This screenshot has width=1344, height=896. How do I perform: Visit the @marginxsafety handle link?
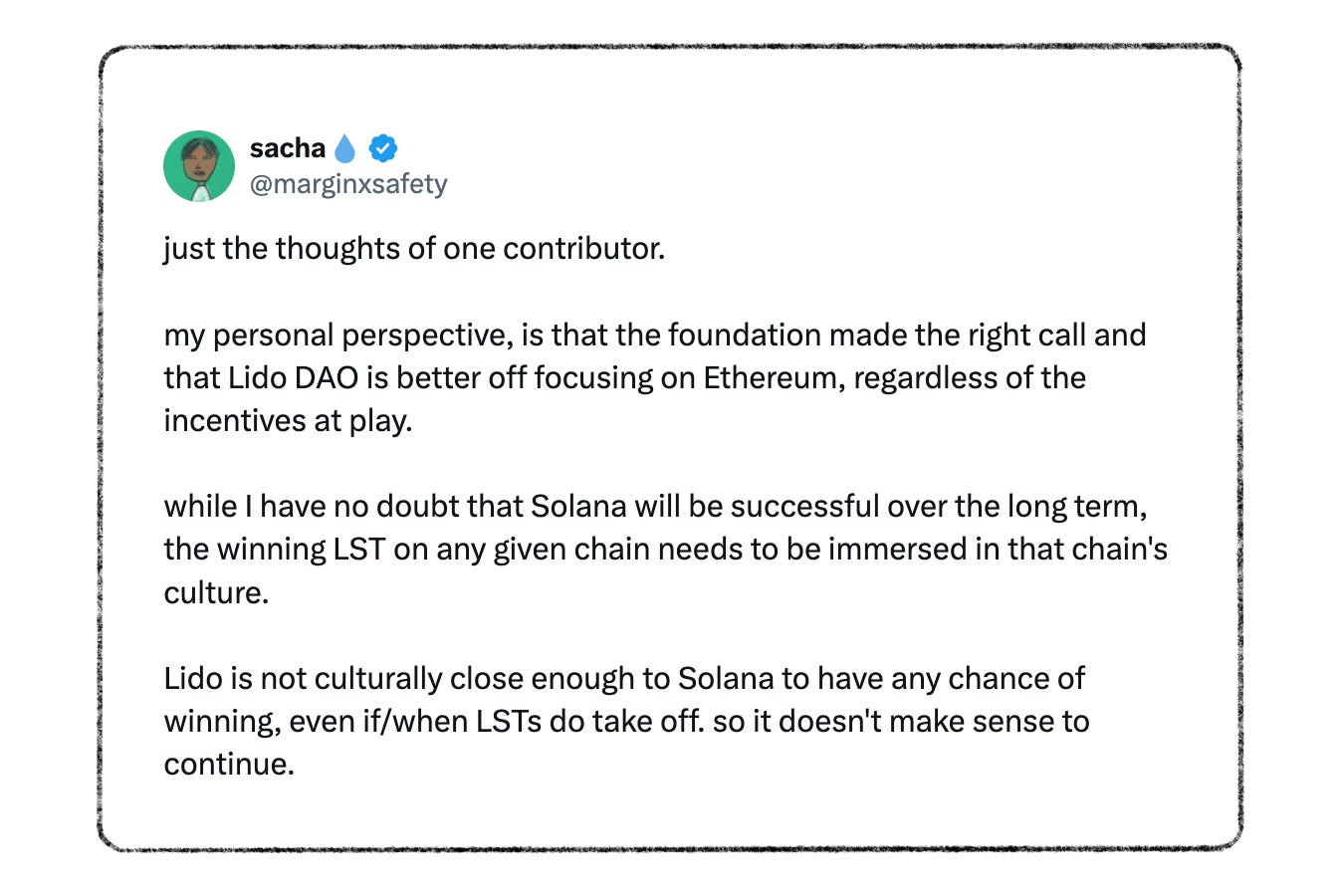pos(348,184)
